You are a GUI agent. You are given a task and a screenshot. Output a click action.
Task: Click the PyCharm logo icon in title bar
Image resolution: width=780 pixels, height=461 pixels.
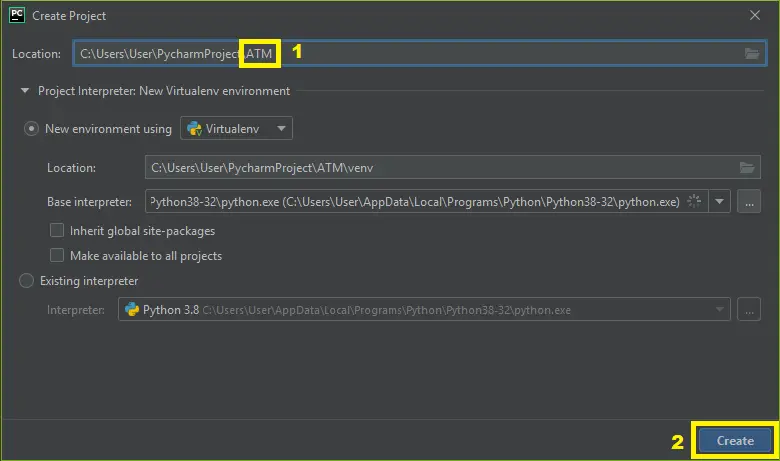coord(17,15)
